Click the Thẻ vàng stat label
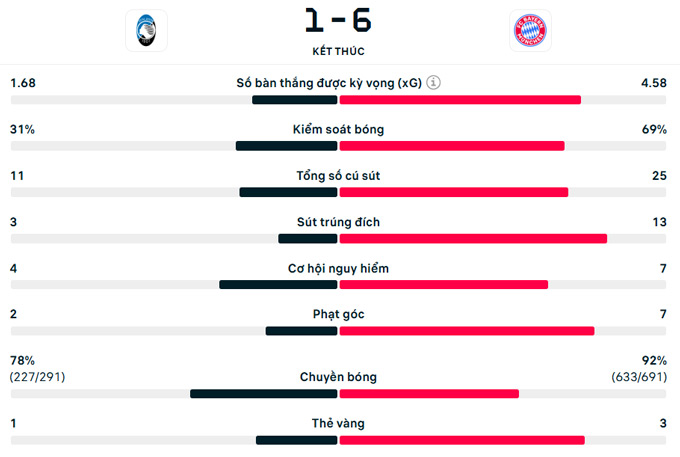Screen dimensions: 680x457 338,423
